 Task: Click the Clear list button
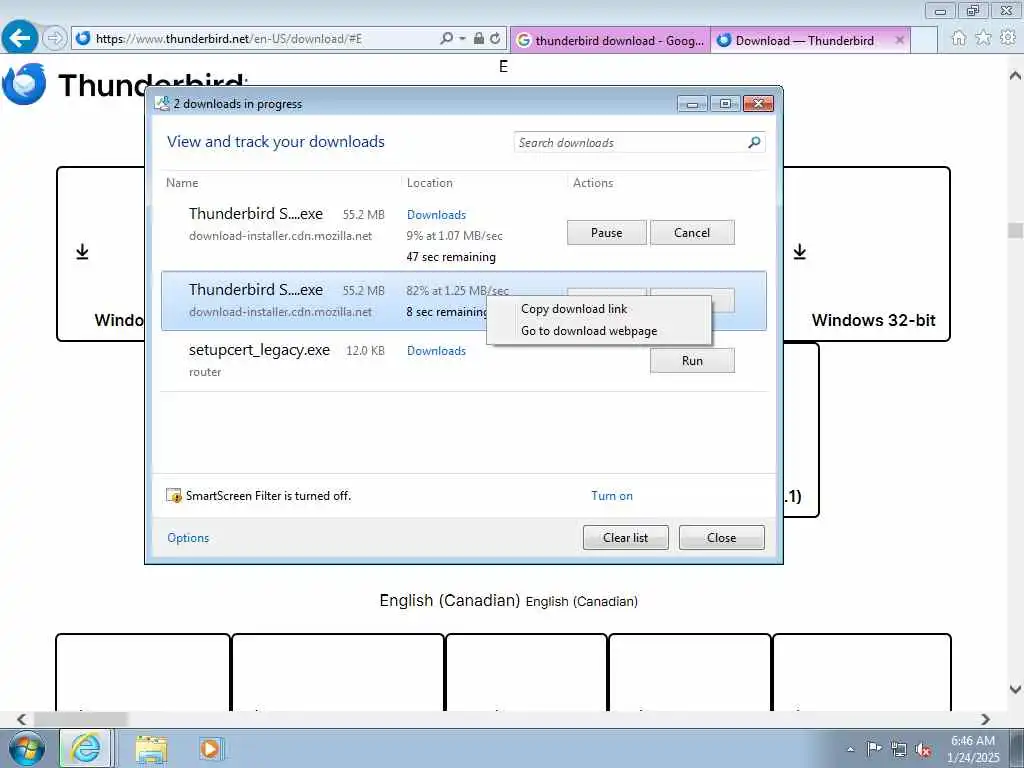pos(626,537)
